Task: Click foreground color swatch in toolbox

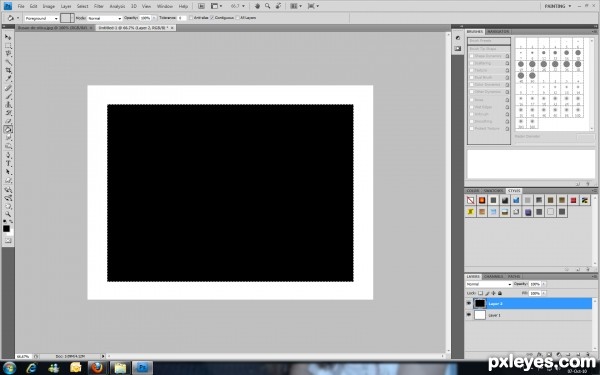Action: (6, 228)
